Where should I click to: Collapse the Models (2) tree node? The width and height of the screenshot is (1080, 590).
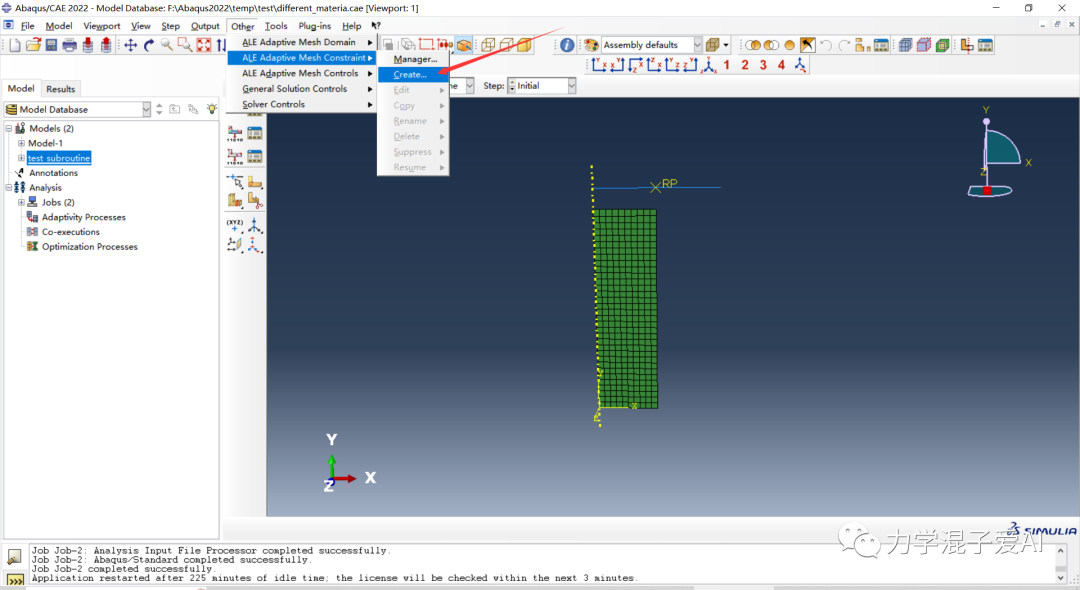9,128
